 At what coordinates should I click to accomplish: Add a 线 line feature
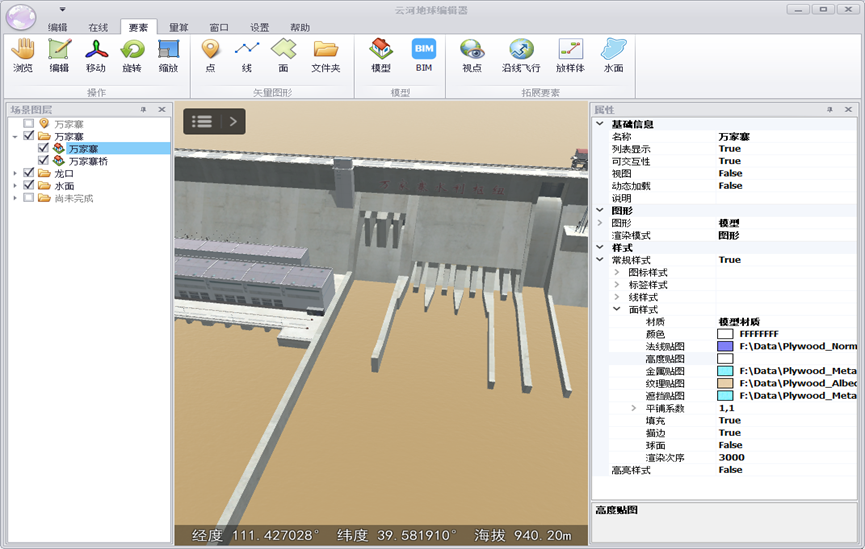[247, 56]
